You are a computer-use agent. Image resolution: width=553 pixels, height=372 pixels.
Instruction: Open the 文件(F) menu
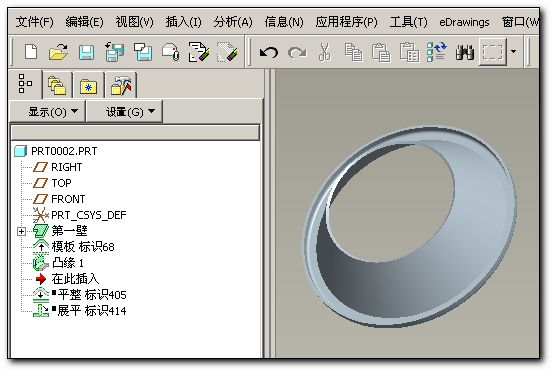(x=35, y=22)
